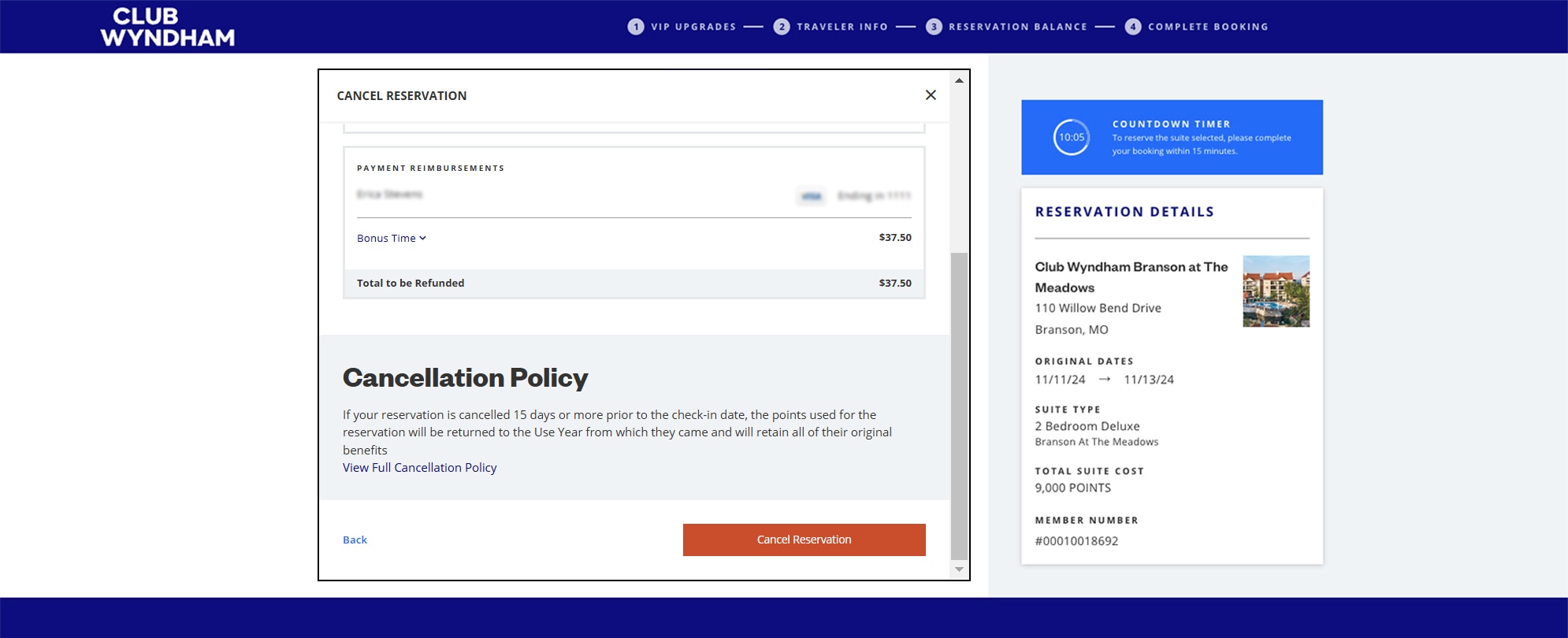Click the Club Wyndham Branson at The Meadows title
1568x638 pixels.
pyautogui.click(x=1131, y=277)
